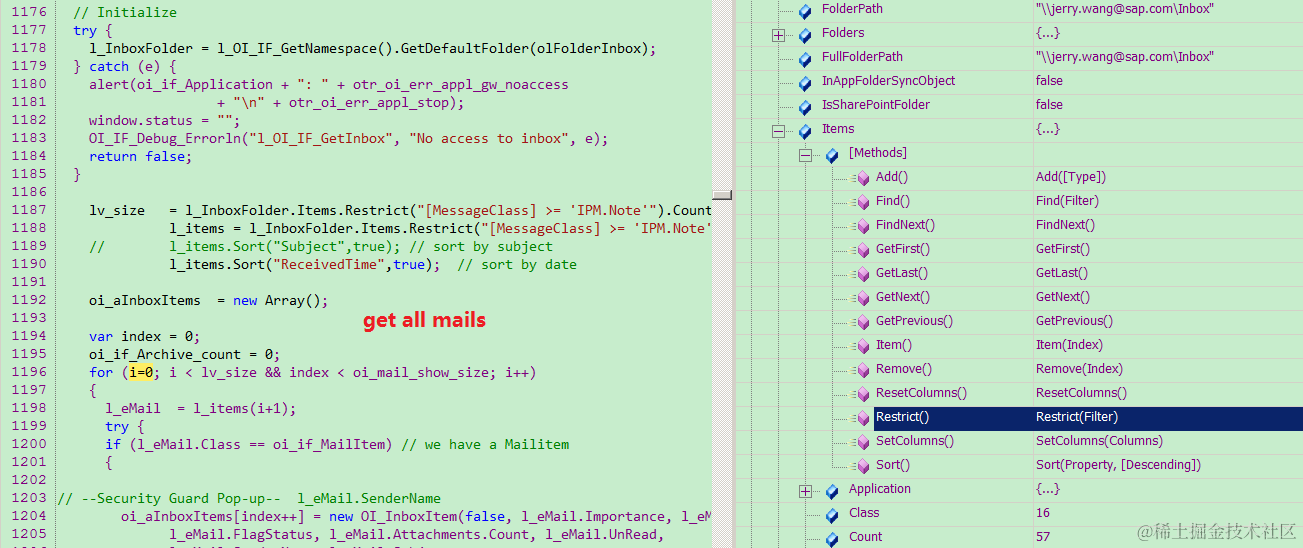Select the Item() method name

pos(894,345)
